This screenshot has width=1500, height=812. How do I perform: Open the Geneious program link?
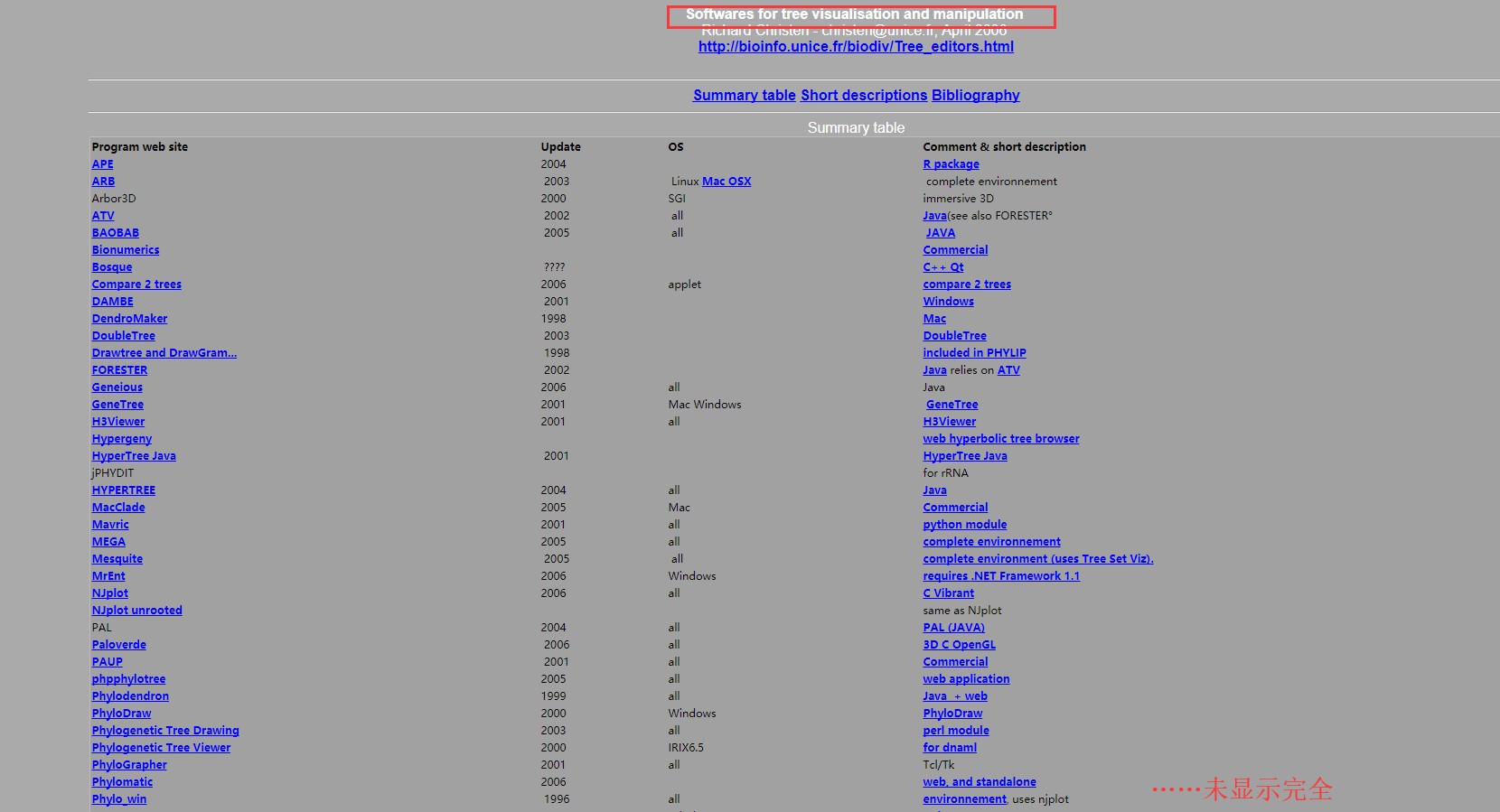[x=117, y=387]
